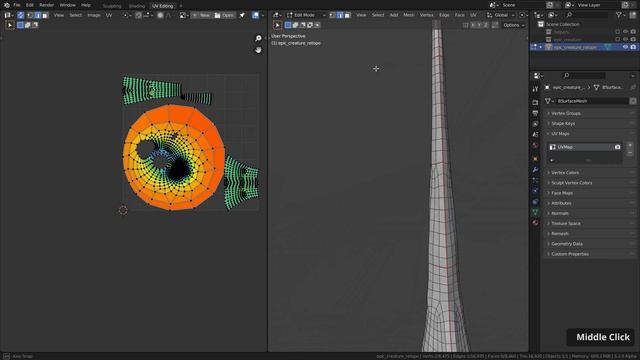
Task: Open the UV editor Select menu
Action: pyautogui.click(x=76, y=15)
